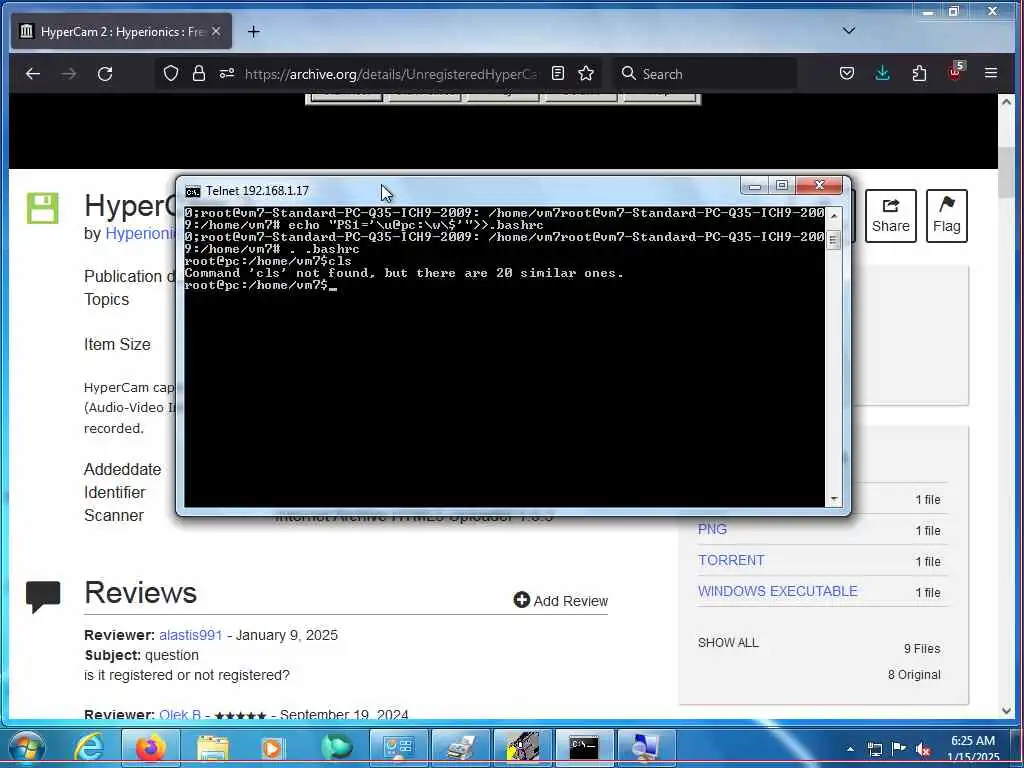
Task: Click Add Review link
Action: tap(560, 601)
